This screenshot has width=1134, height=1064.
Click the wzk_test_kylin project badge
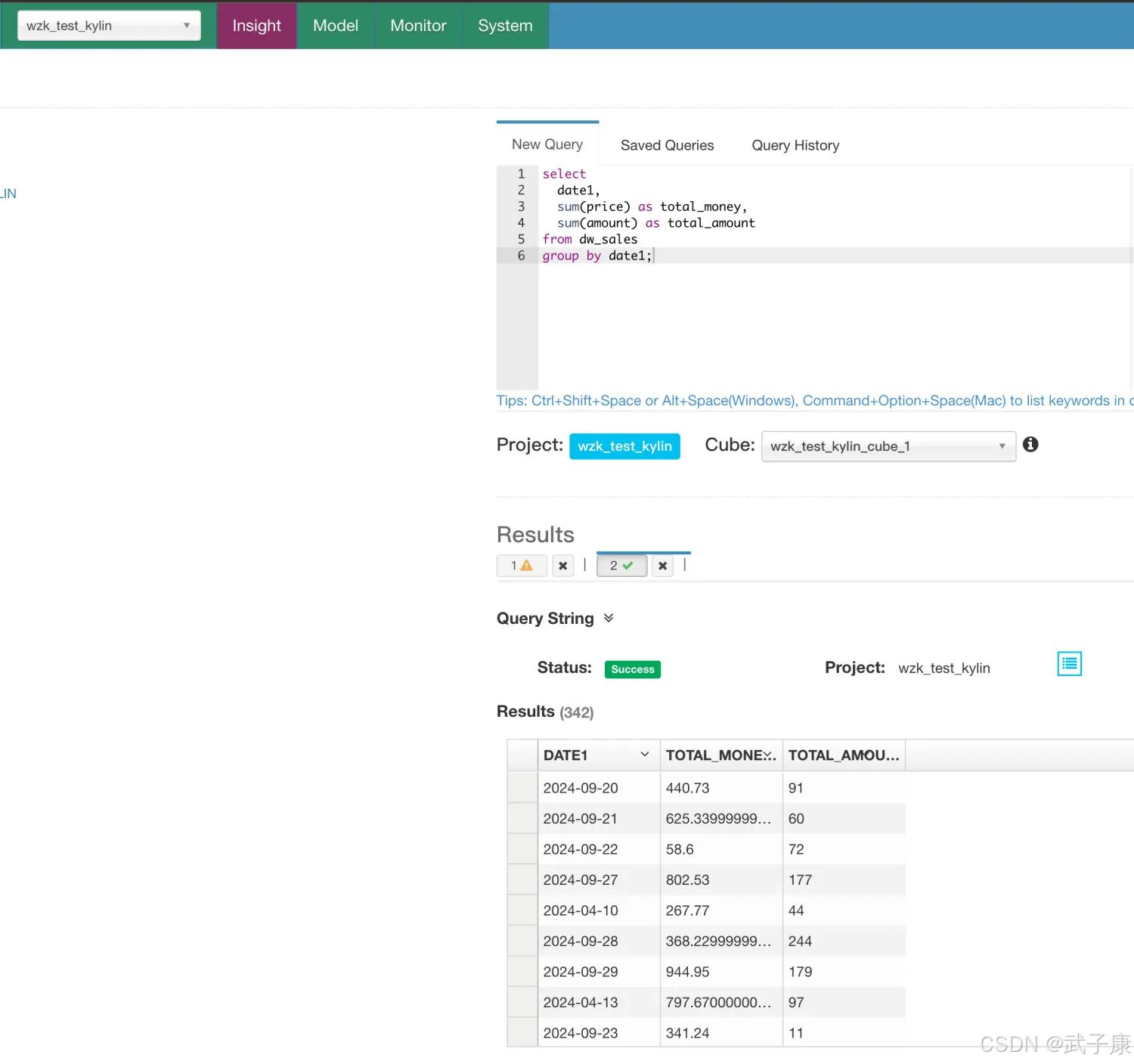(x=624, y=446)
